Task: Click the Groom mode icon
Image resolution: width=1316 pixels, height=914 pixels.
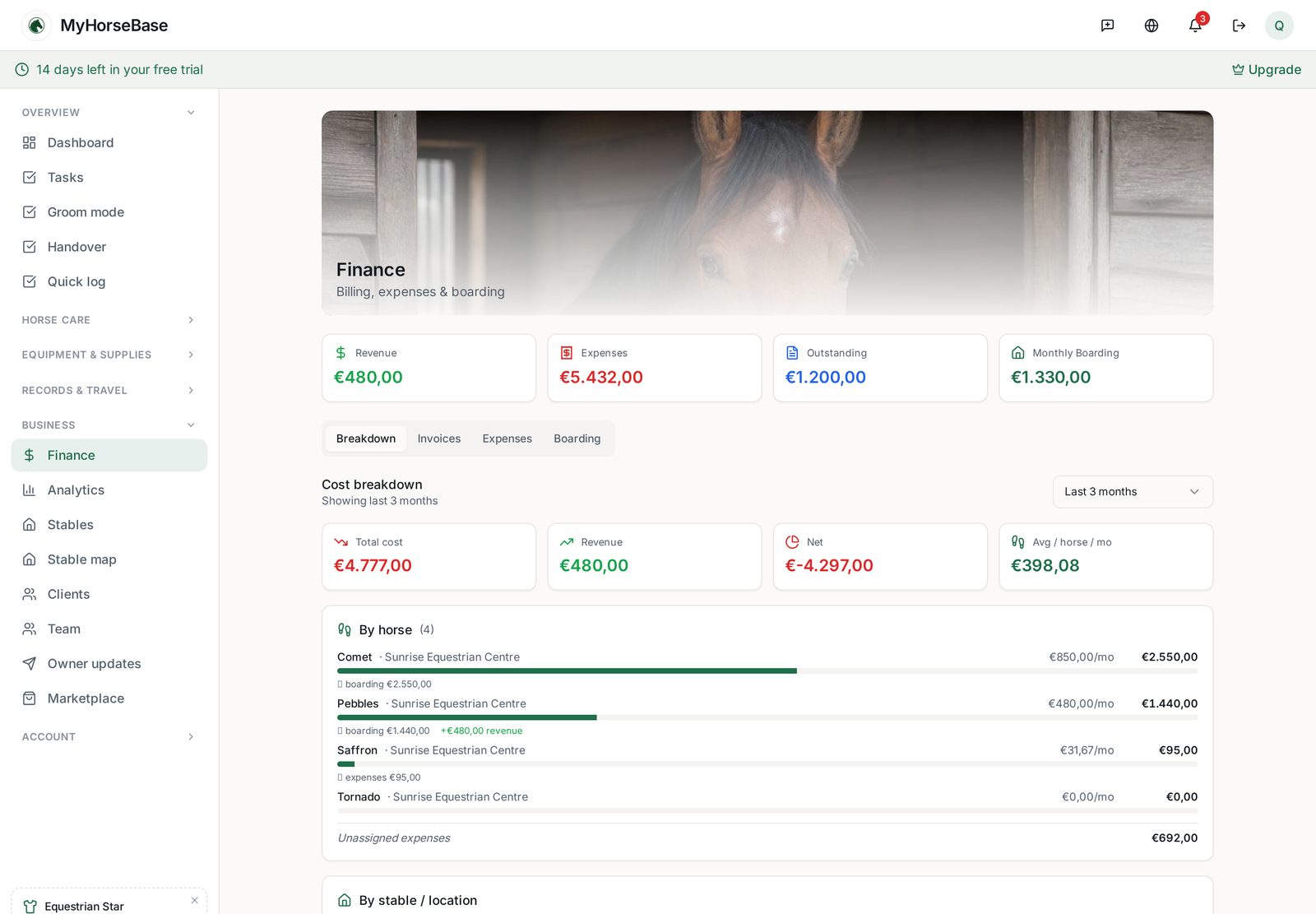Action: coord(30,212)
